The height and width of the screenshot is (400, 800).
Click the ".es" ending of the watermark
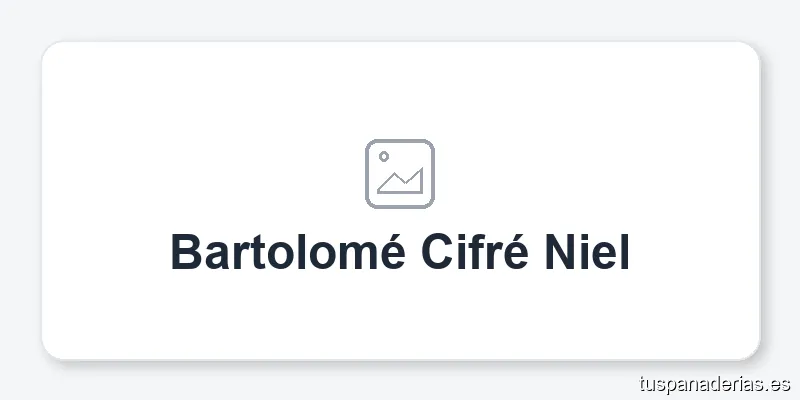pyautogui.click(x=778, y=384)
